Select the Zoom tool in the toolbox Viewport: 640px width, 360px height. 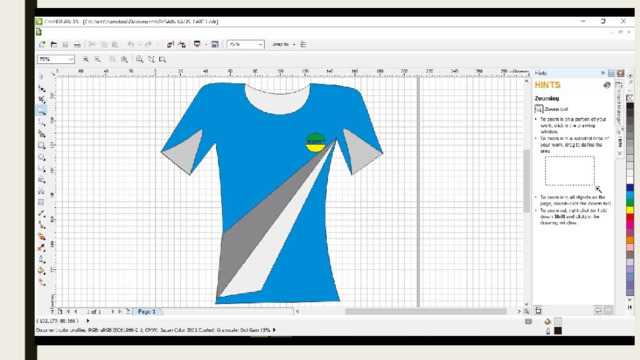[x=42, y=111]
